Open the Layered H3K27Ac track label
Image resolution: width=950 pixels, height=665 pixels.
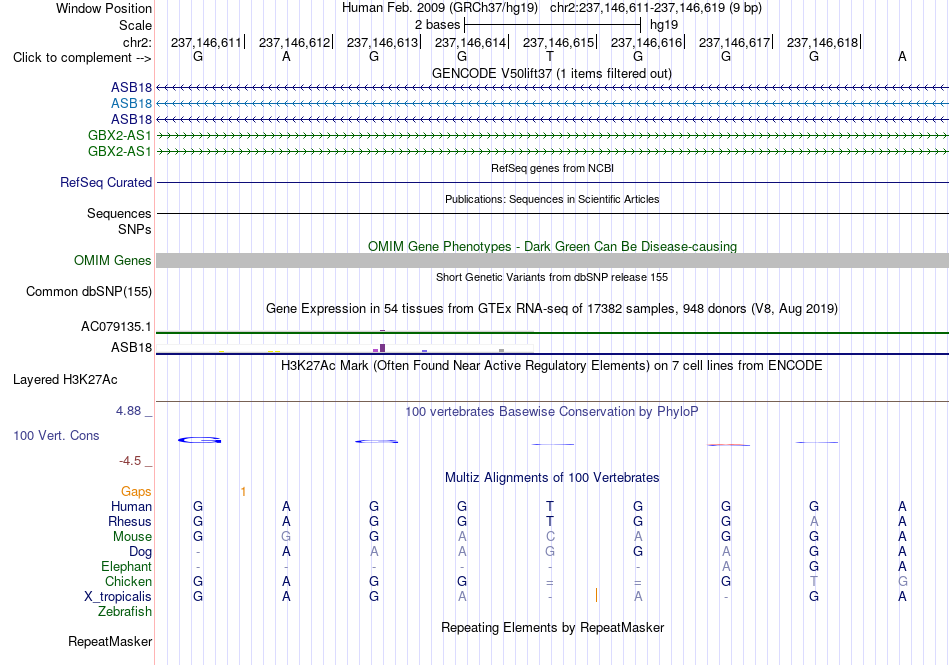65,380
